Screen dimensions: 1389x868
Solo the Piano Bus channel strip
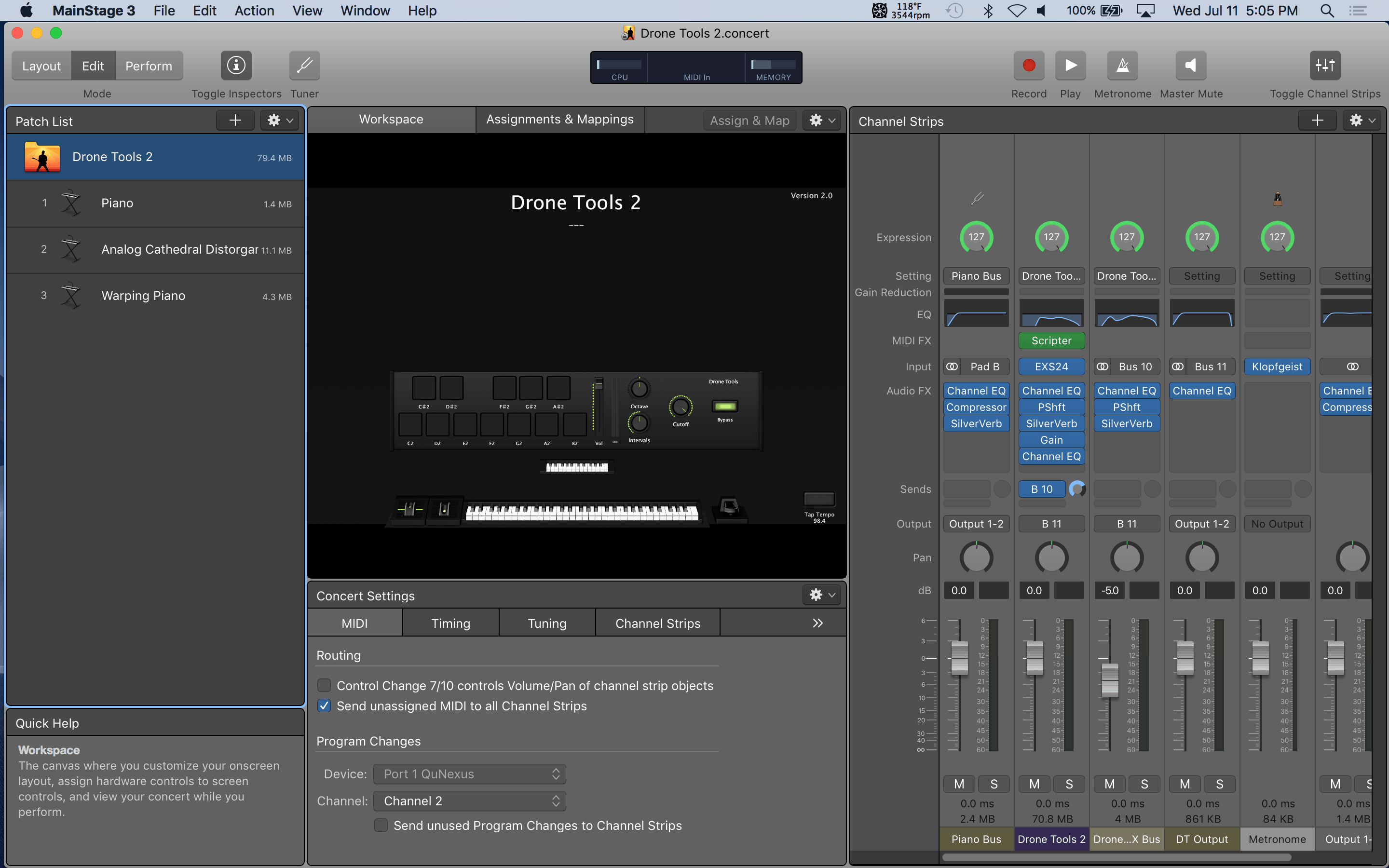pyautogui.click(x=994, y=784)
